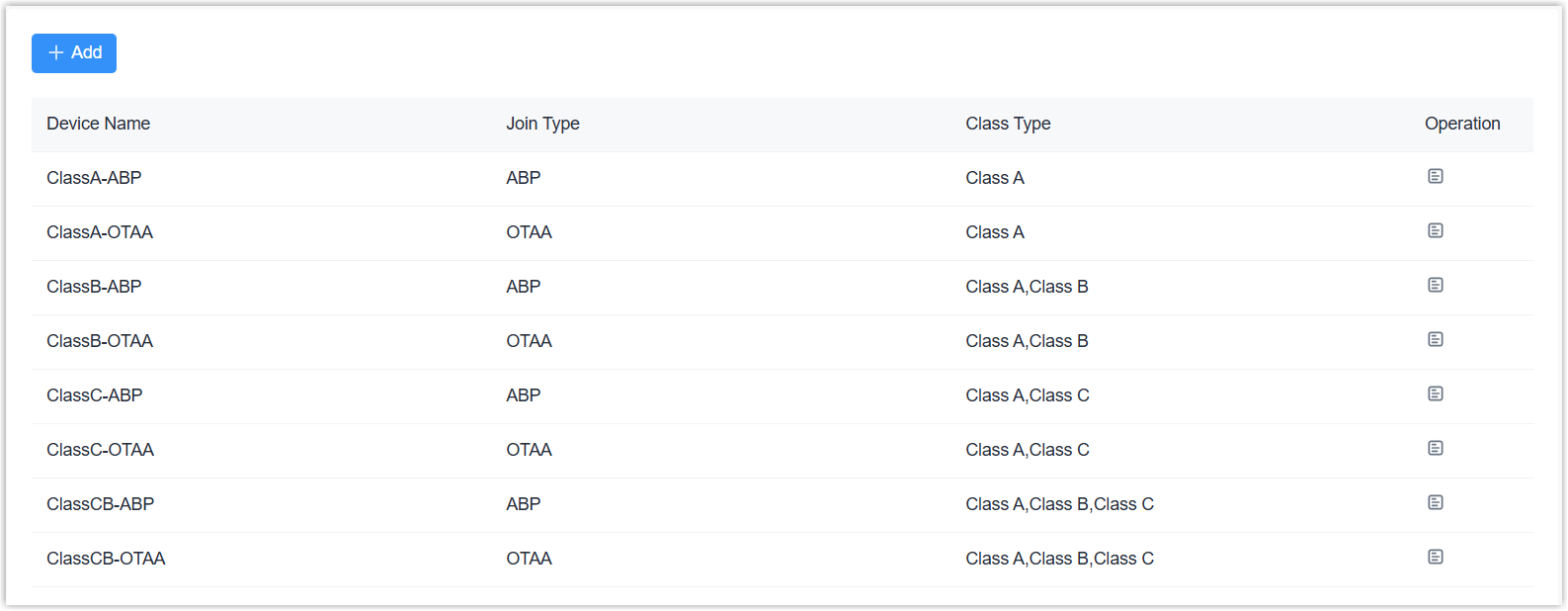Click OTAA join type of ClassC-OTAA

point(529,450)
